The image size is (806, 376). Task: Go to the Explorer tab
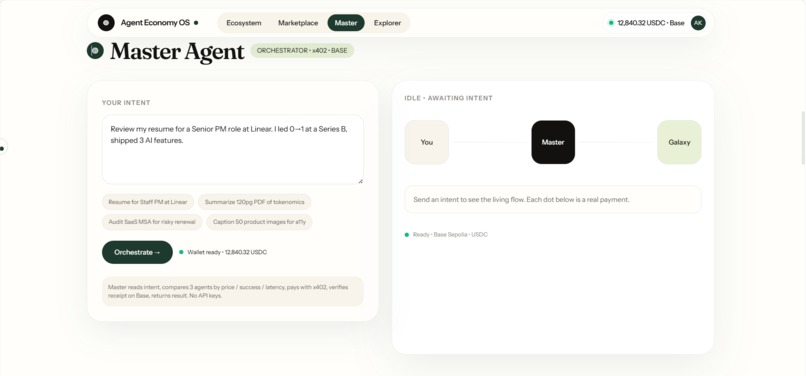click(387, 23)
